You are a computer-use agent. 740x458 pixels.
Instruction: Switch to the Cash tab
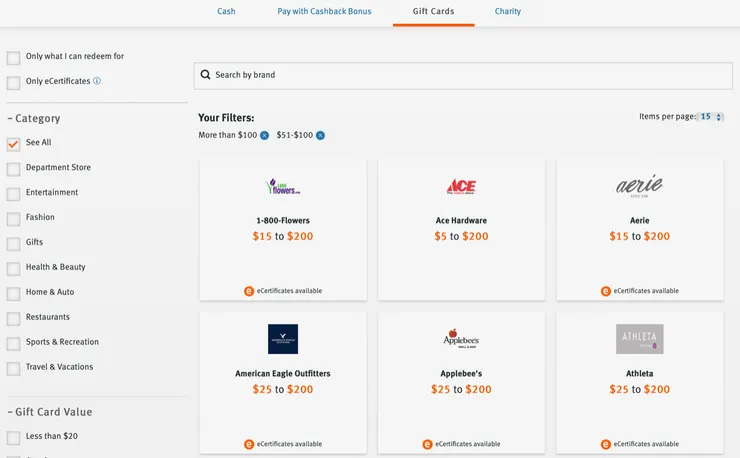pyautogui.click(x=226, y=12)
